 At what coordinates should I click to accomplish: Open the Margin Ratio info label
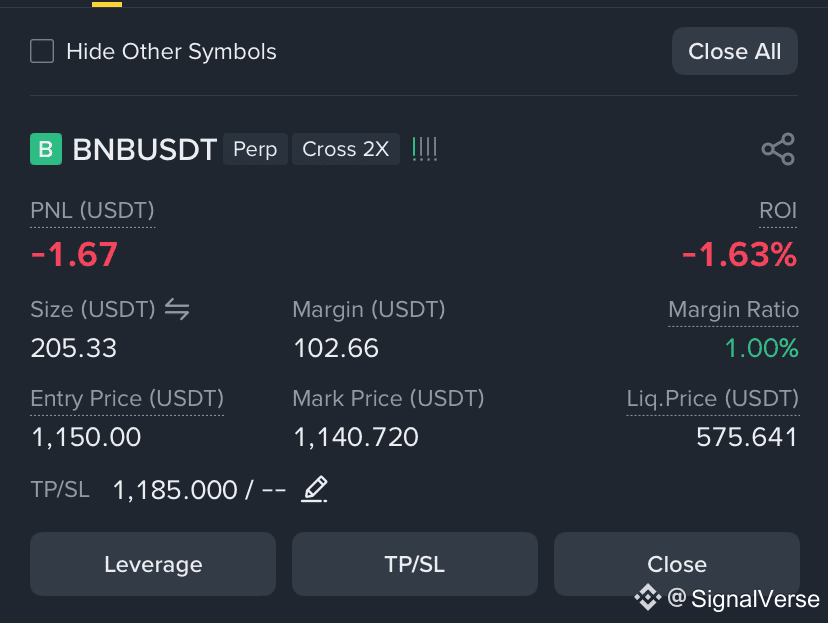pyautogui.click(x=733, y=310)
